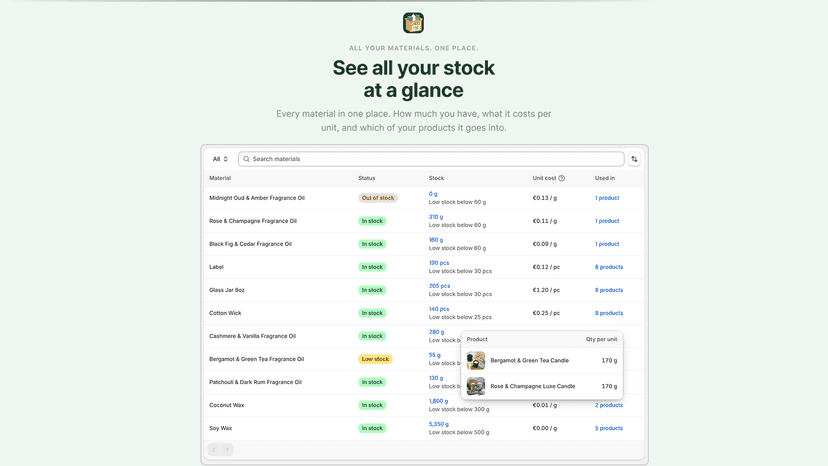Go to previous page arrow
The image size is (828, 466).
214,450
